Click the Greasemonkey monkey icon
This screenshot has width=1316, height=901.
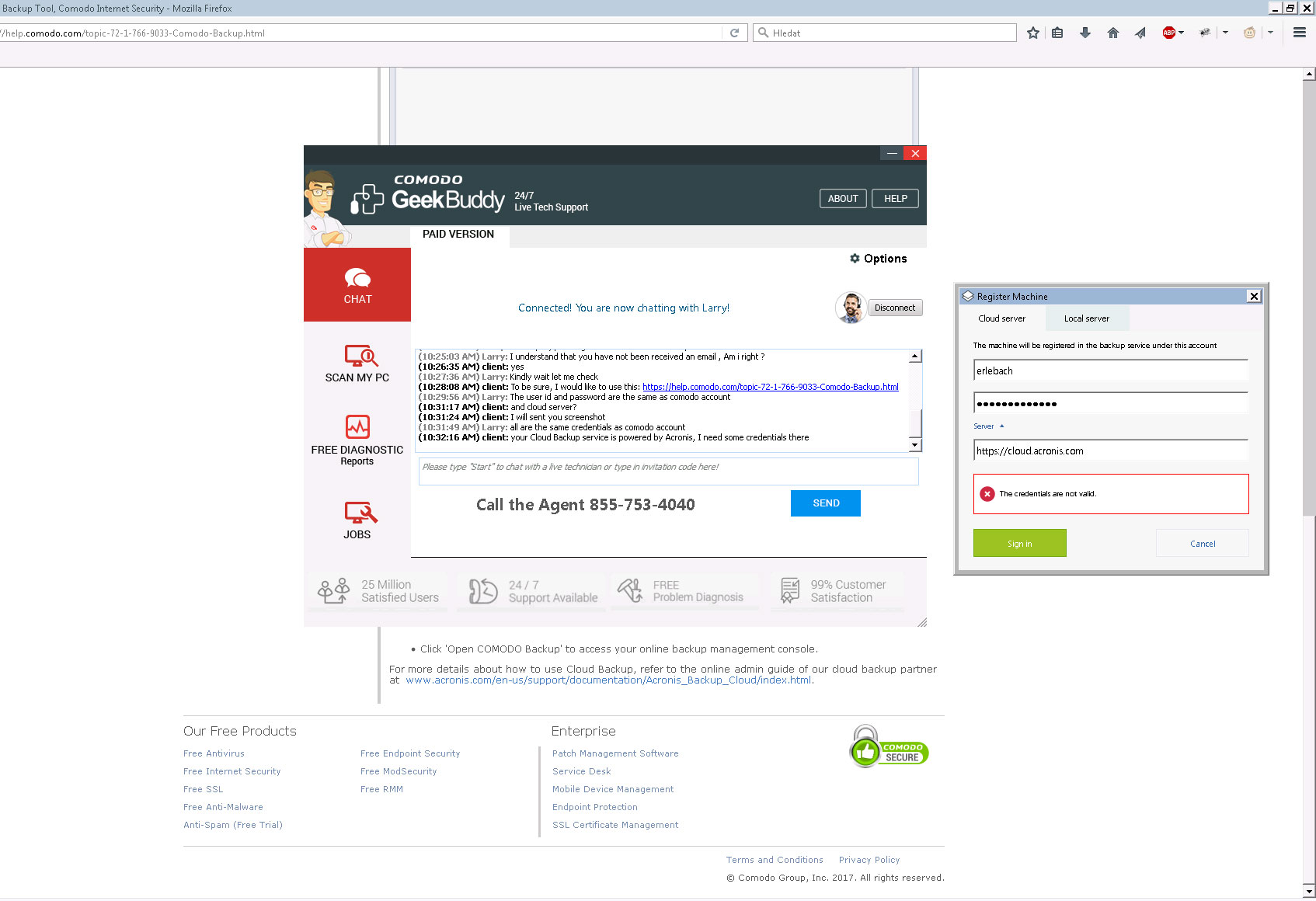pyautogui.click(x=1249, y=33)
